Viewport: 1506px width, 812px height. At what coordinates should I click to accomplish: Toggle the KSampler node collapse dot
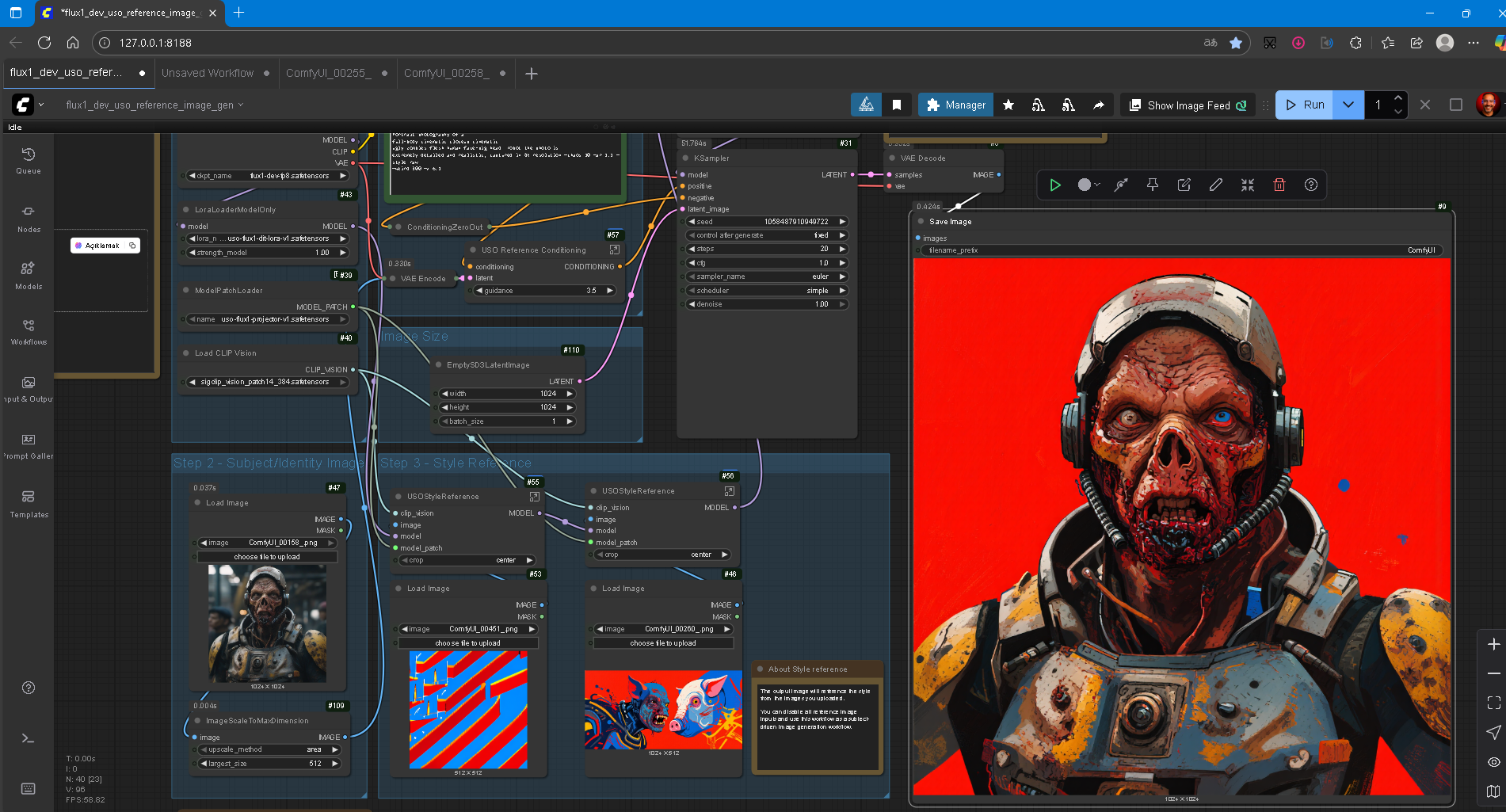coord(686,158)
